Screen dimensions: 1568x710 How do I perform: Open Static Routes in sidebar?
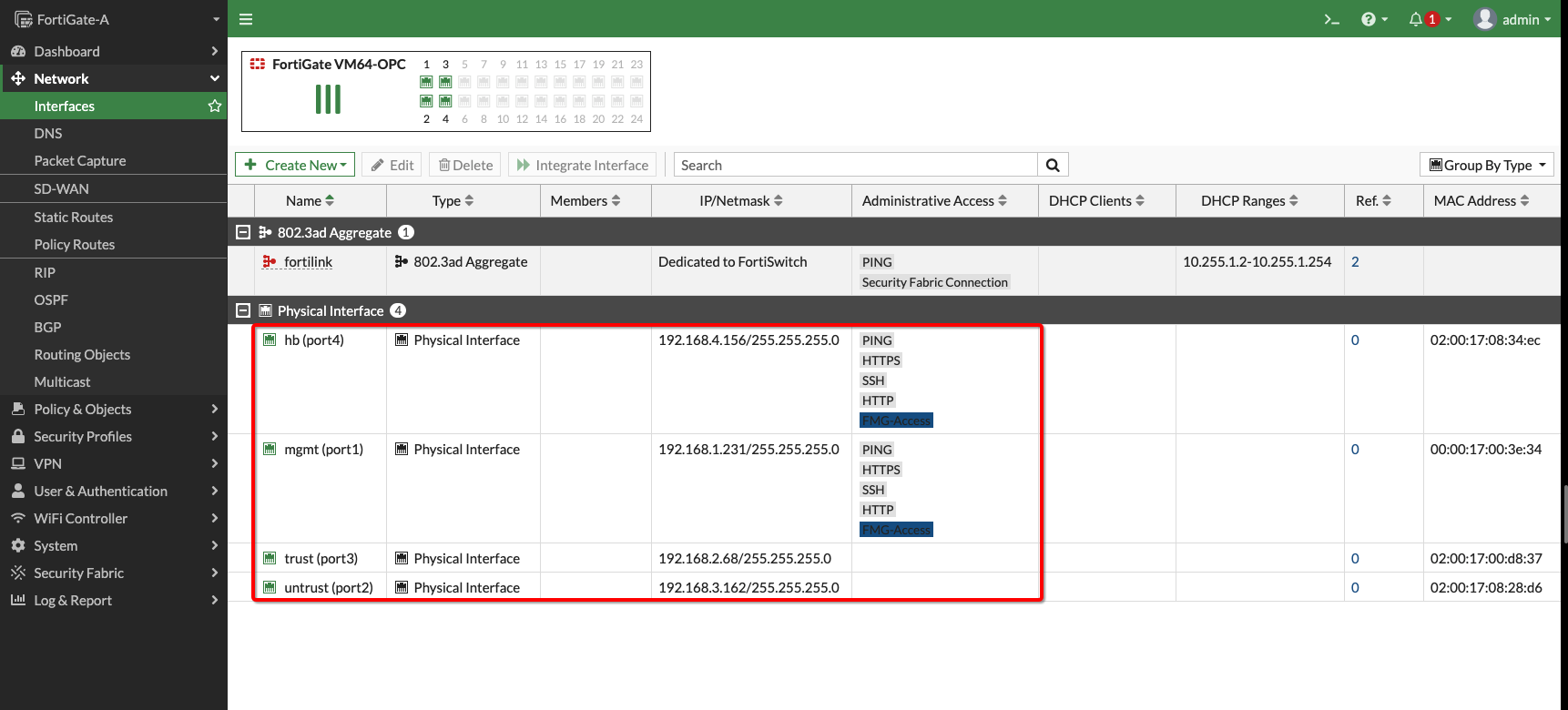point(74,218)
